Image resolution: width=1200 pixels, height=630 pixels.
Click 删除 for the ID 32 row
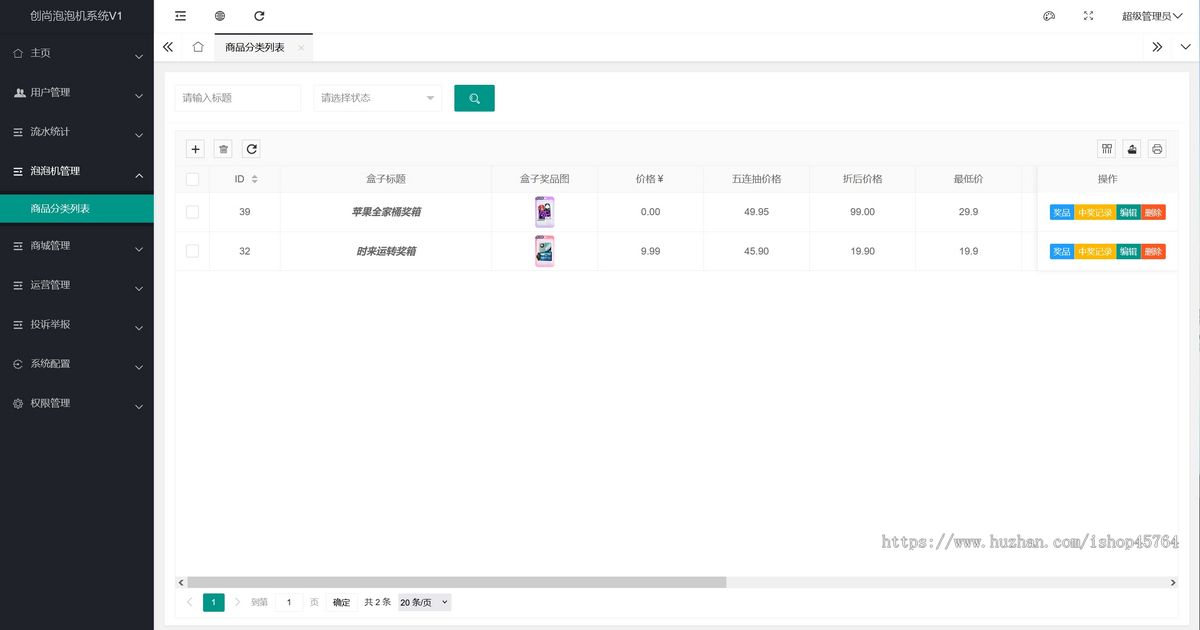point(1153,251)
